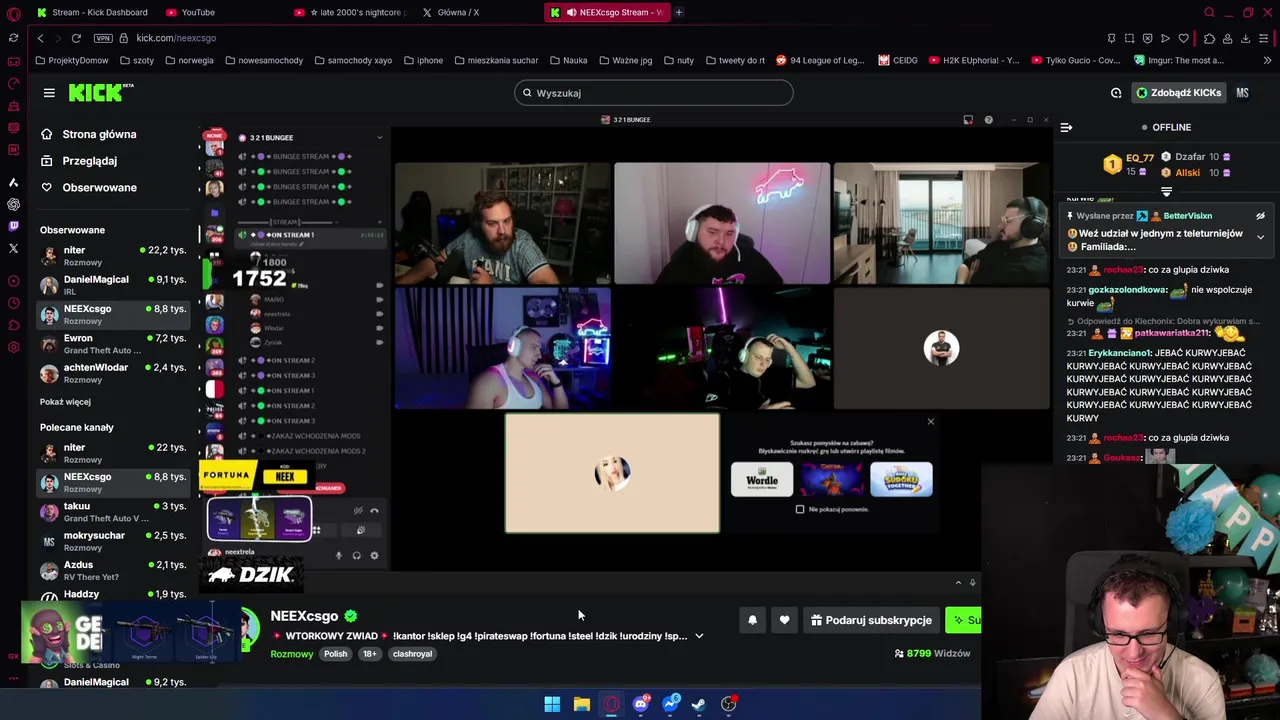
Task: Mute microphone icon in Discord panel
Action: coord(338,555)
